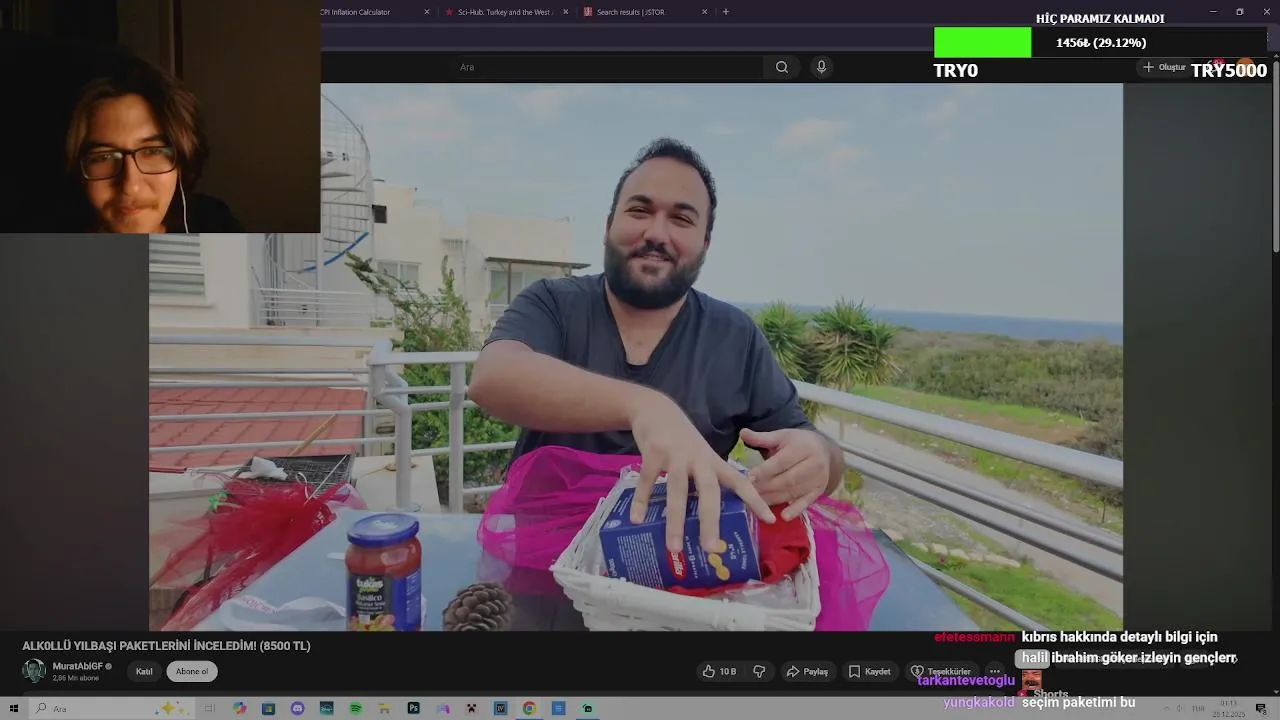Image resolution: width=1280 pixels, height=720 pixels.
Task: Activate voice search microphone icon
Action: 821,67
